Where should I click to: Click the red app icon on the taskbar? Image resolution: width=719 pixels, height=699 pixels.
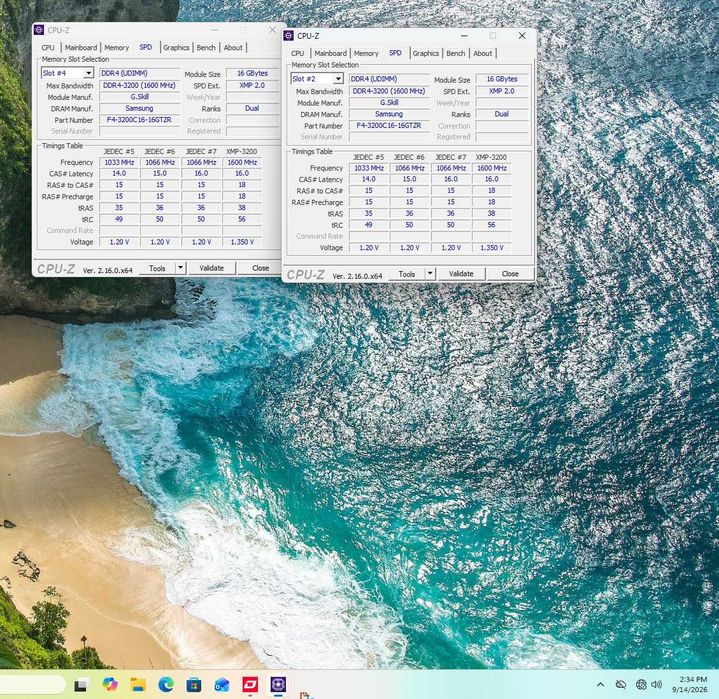click(x=250, y=685)
